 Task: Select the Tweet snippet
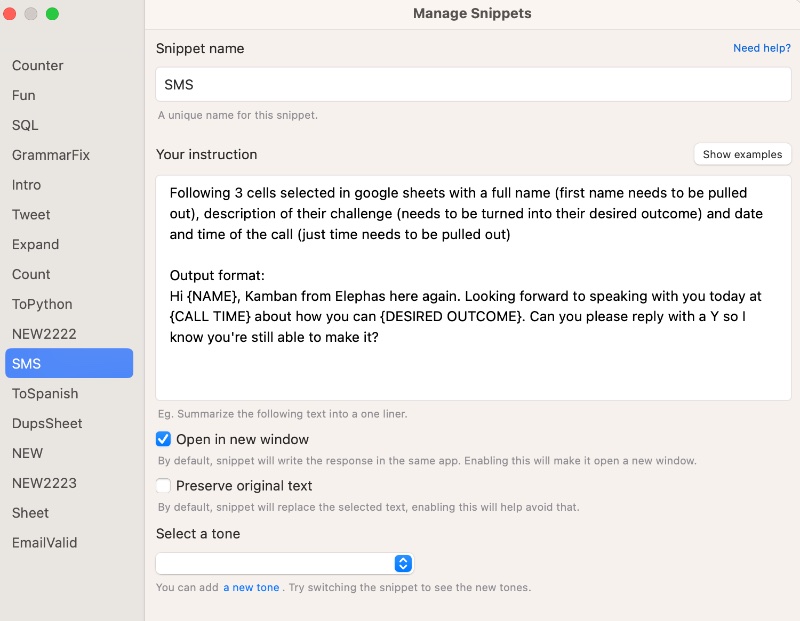pyautogui.click(x=31, y=215)
